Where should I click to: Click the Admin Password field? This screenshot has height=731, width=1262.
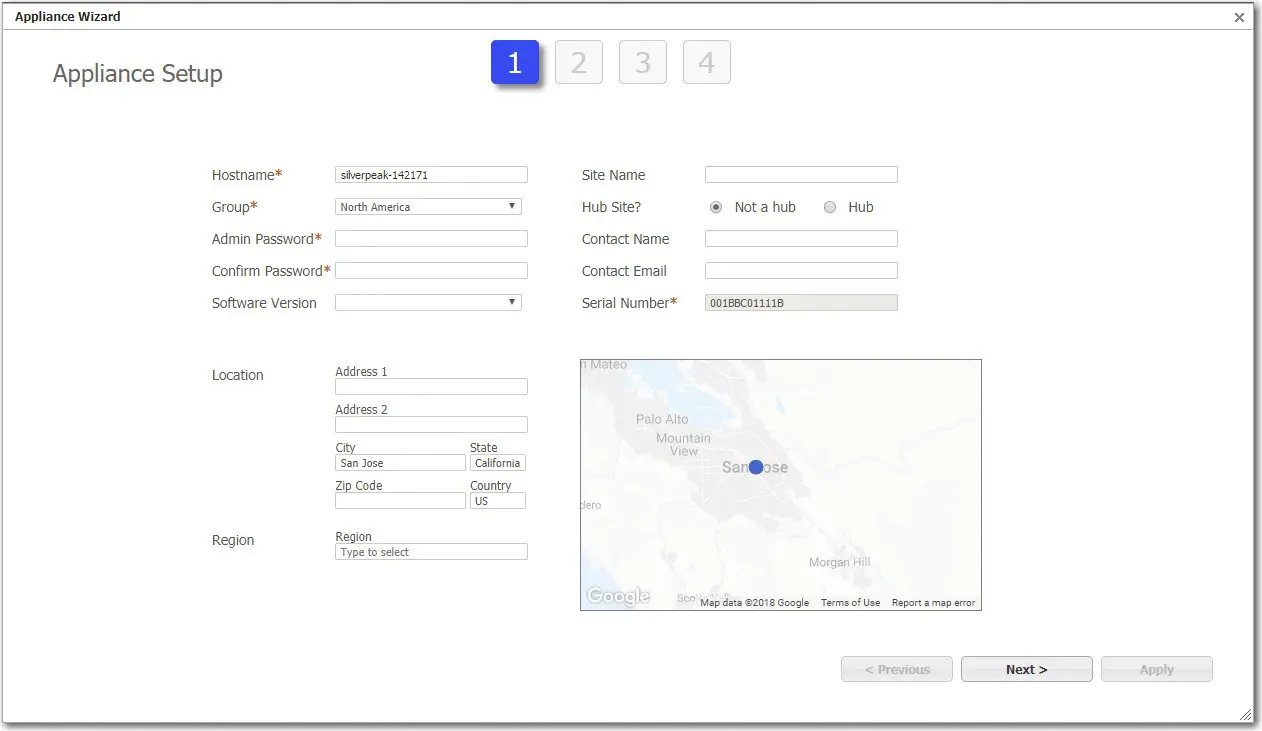[x=430, y=238]
